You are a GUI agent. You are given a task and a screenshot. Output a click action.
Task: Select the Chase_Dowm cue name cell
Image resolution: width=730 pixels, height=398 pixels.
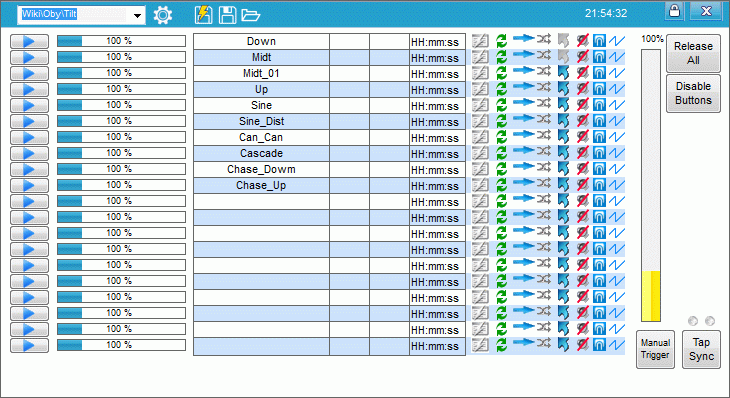(x=261, y=169)
